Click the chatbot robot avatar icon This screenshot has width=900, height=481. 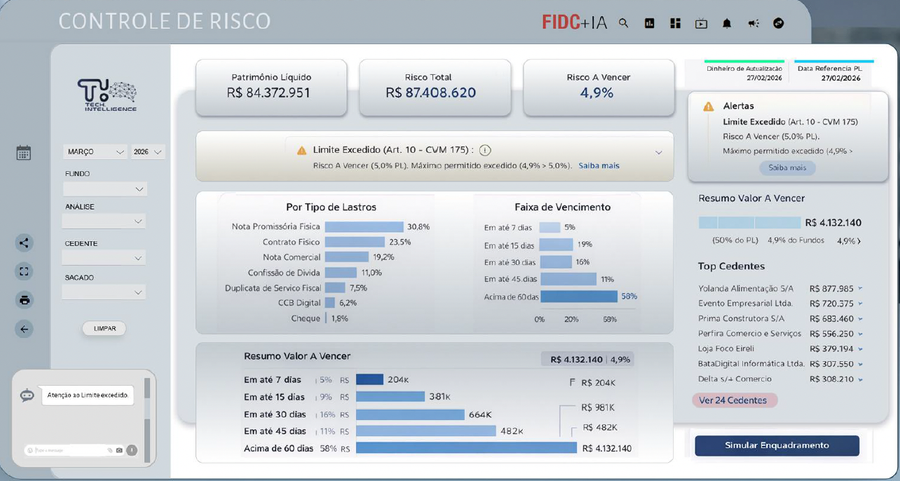click(x=27, y=395)
